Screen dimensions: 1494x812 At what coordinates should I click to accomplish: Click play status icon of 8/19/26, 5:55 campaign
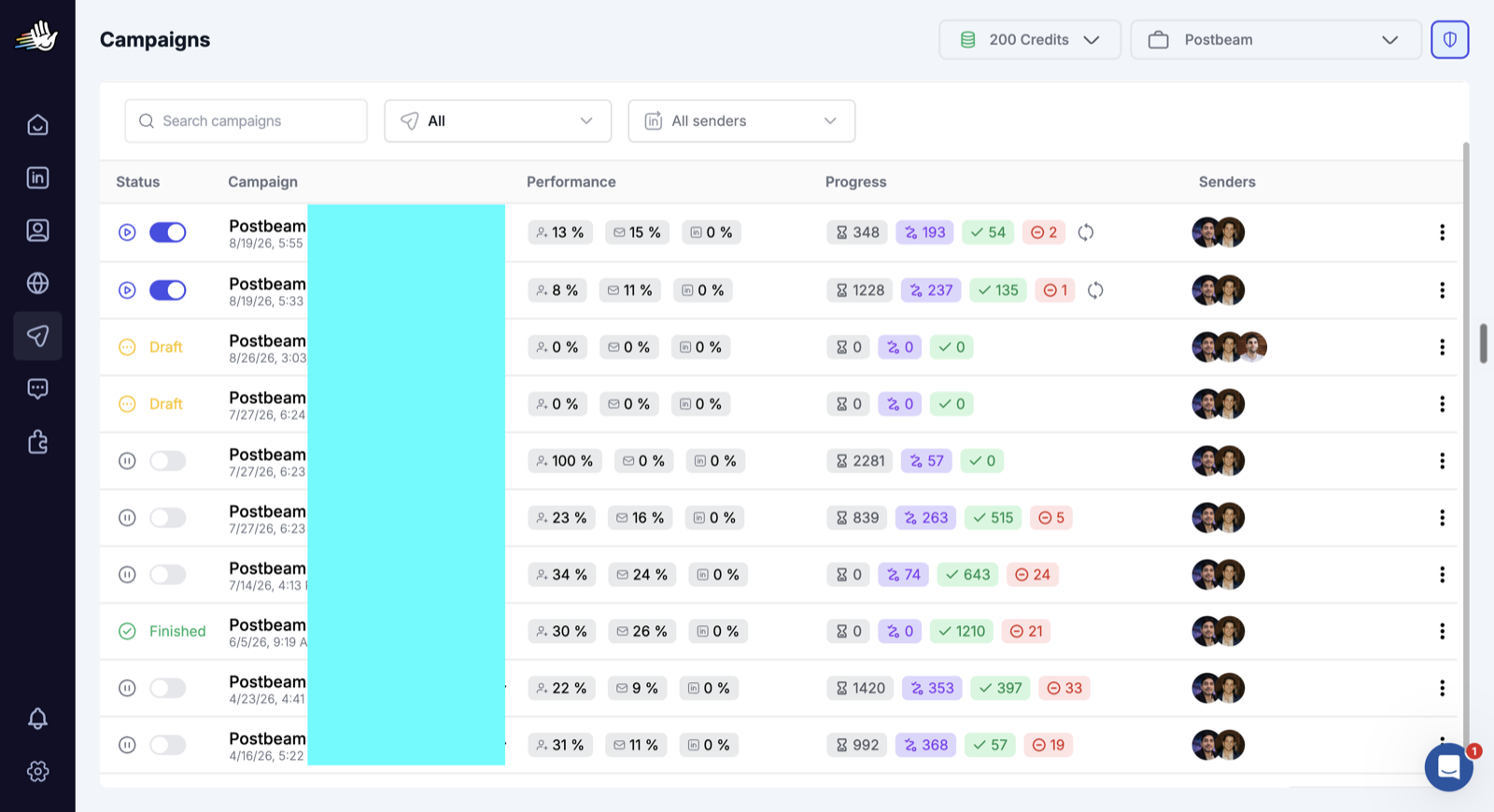tap(127, 232)
